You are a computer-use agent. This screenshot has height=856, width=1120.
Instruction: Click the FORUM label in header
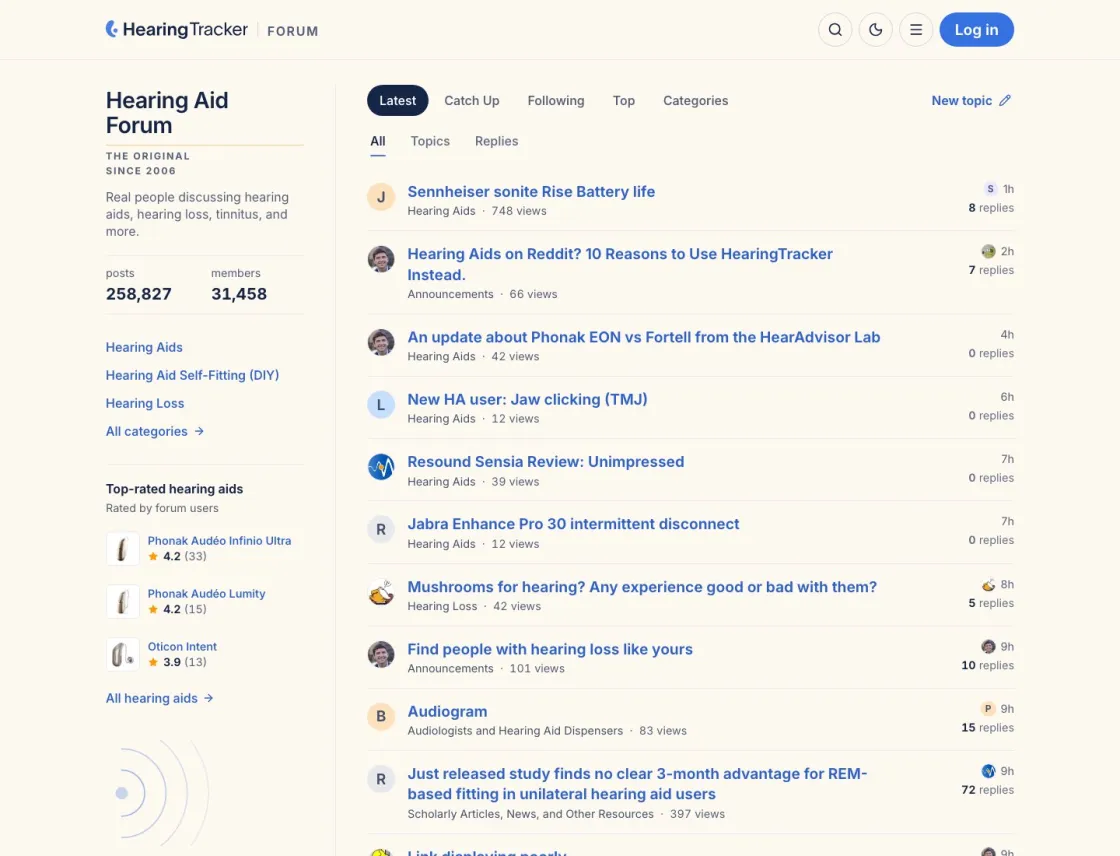click(293, 31)
